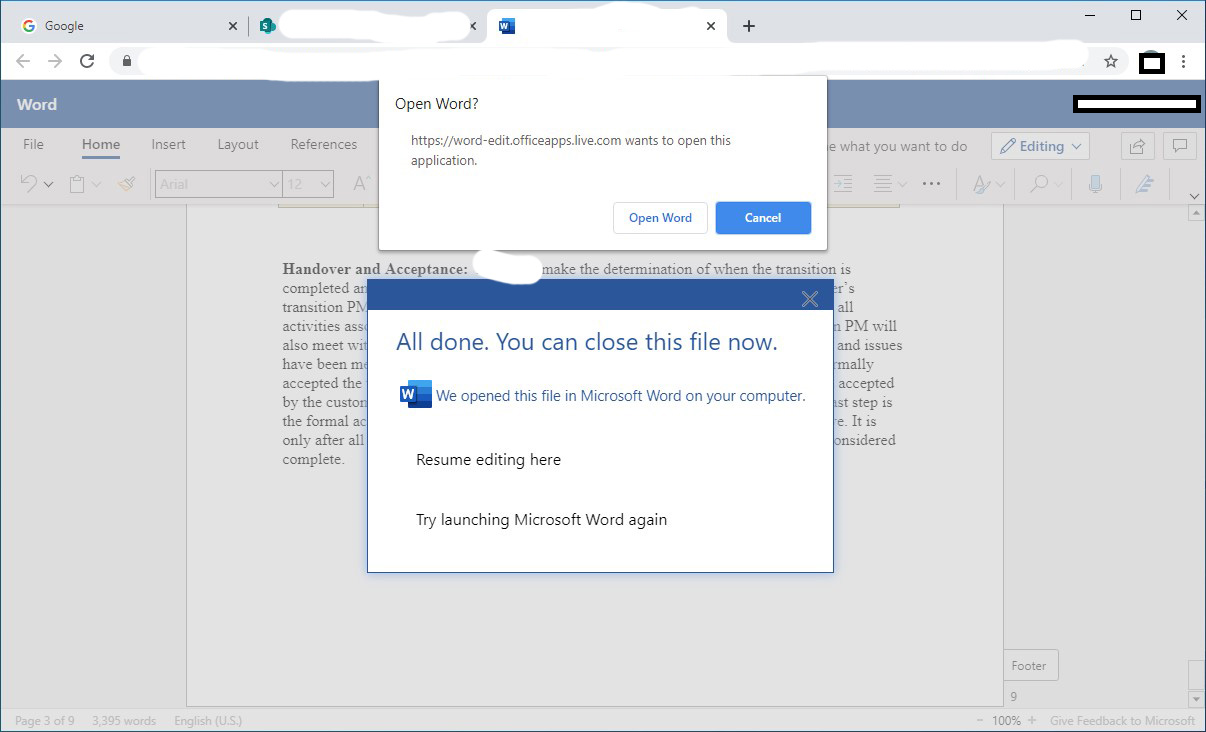Click the Grow Font icon
This screenshot has height=732, width=1206.
(362, 184)
